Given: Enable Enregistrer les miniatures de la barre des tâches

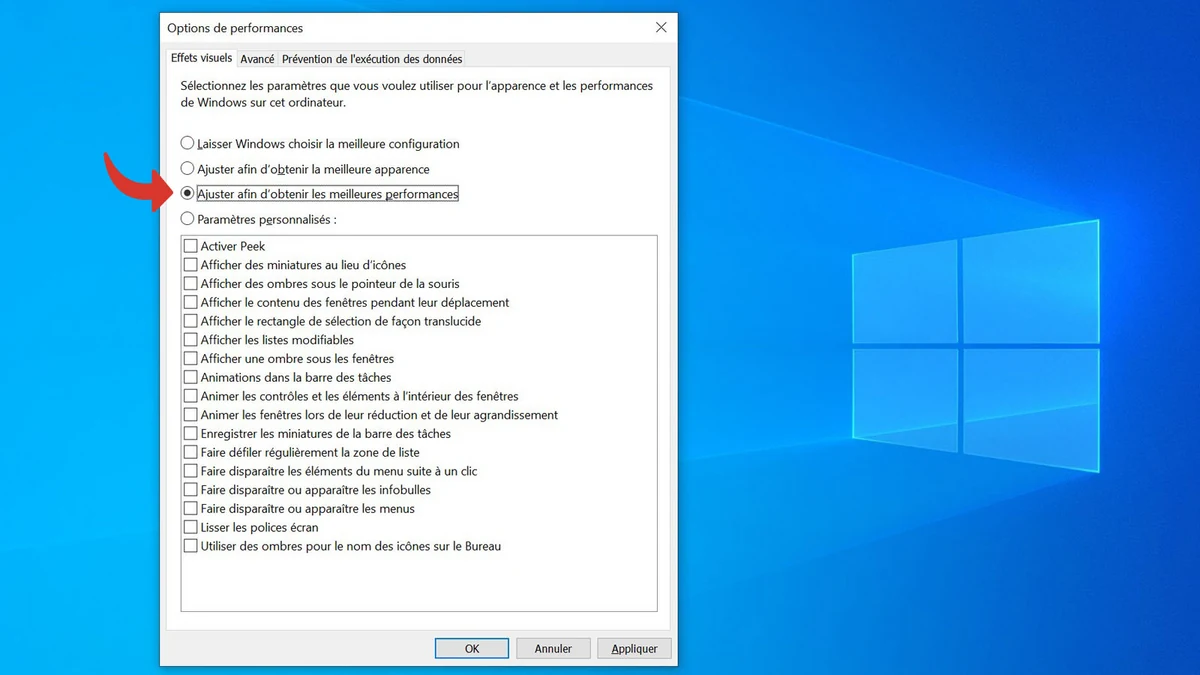Looking at the screenshot, I should pos(190,433).
